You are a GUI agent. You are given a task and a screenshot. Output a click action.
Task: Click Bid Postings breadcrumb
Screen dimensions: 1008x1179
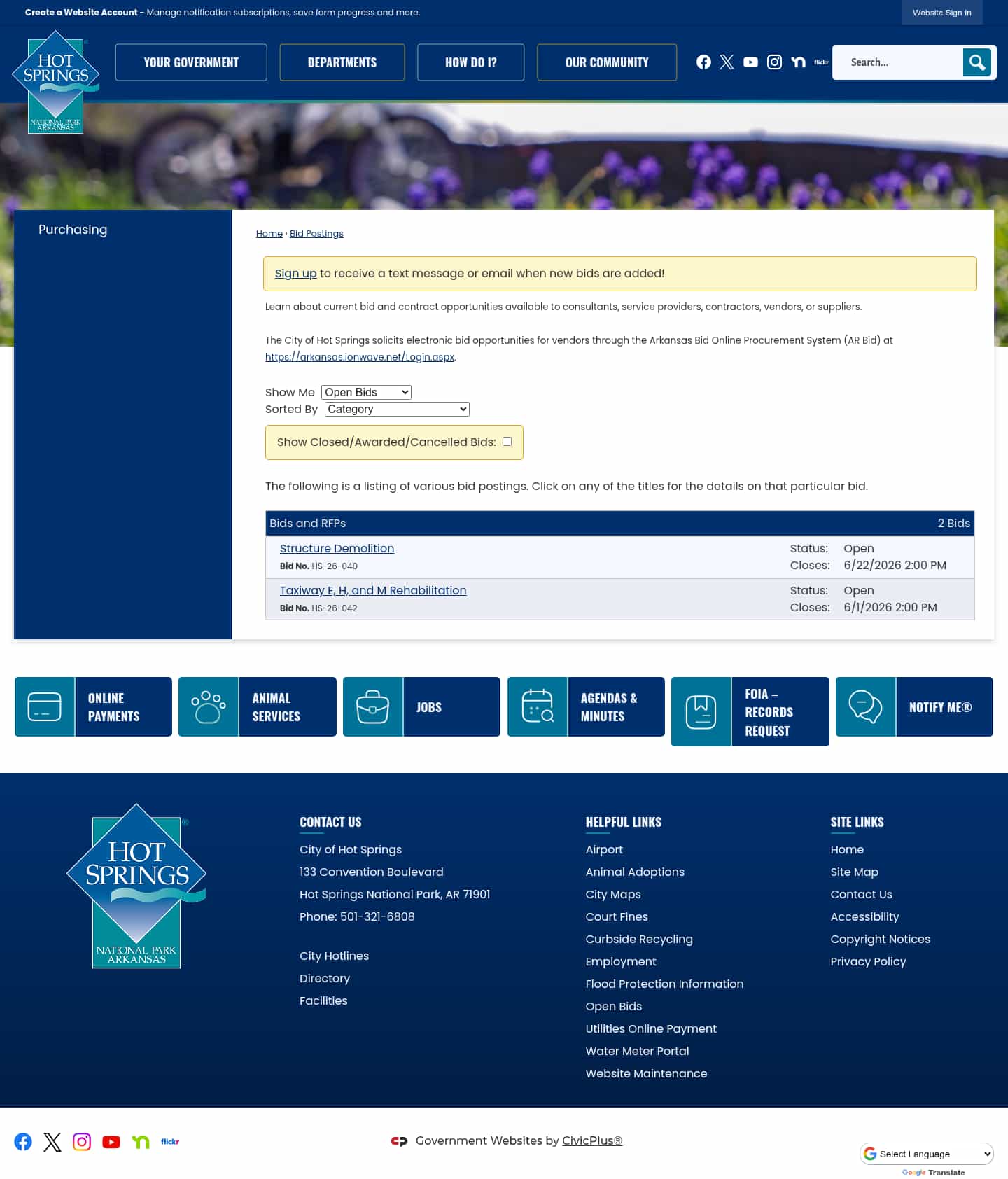tap(316, 234)
